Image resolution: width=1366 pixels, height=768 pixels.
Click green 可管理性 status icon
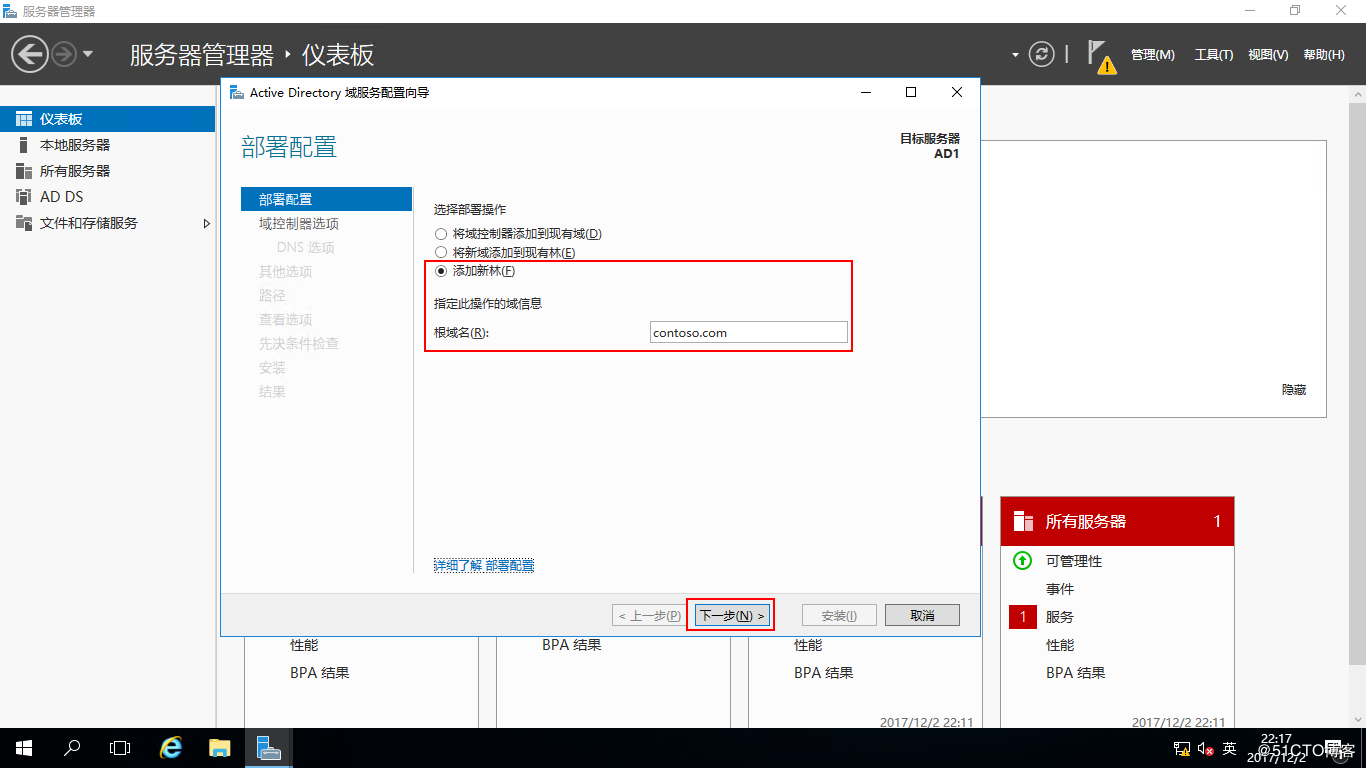1022,561
